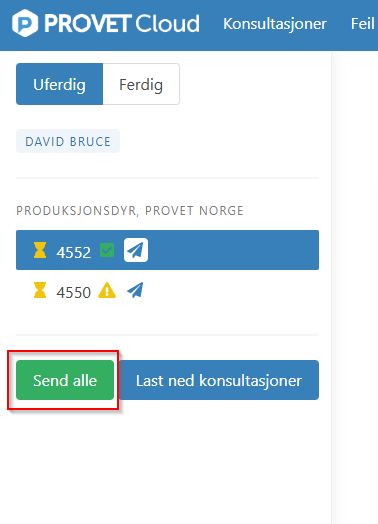Send consultation 4552 via paper plane icon
The height and width of the screenshot is (524, 378).
click(136, 250)
